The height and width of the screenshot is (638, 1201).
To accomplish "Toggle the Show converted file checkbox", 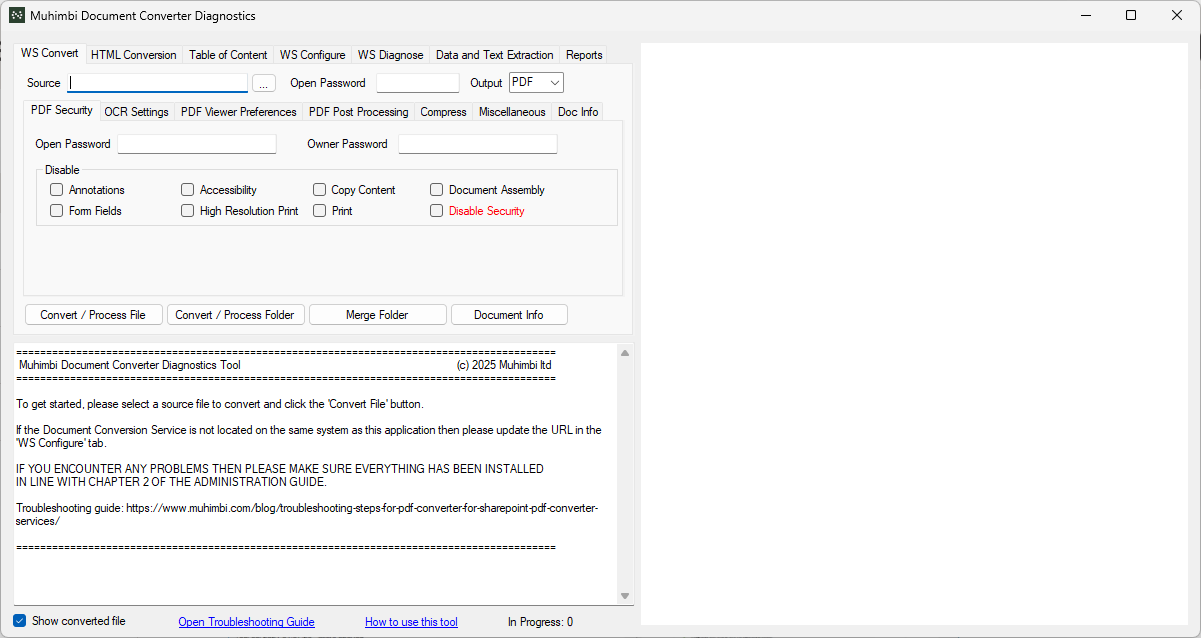I will 20,621.
